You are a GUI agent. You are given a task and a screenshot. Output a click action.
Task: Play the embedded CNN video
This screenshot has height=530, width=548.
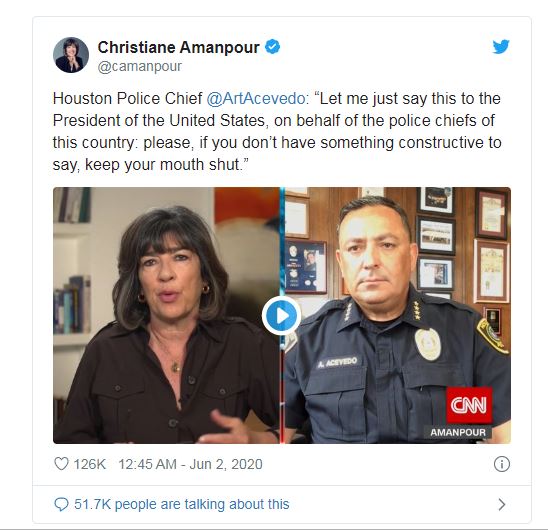click(281, 316)
